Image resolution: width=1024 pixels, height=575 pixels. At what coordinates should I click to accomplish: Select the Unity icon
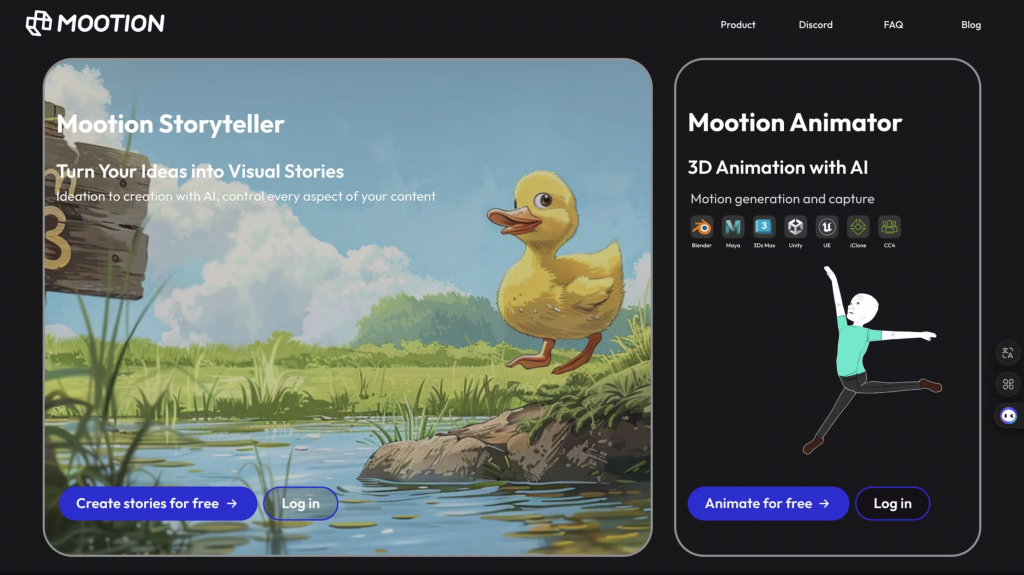click(795, 227)
